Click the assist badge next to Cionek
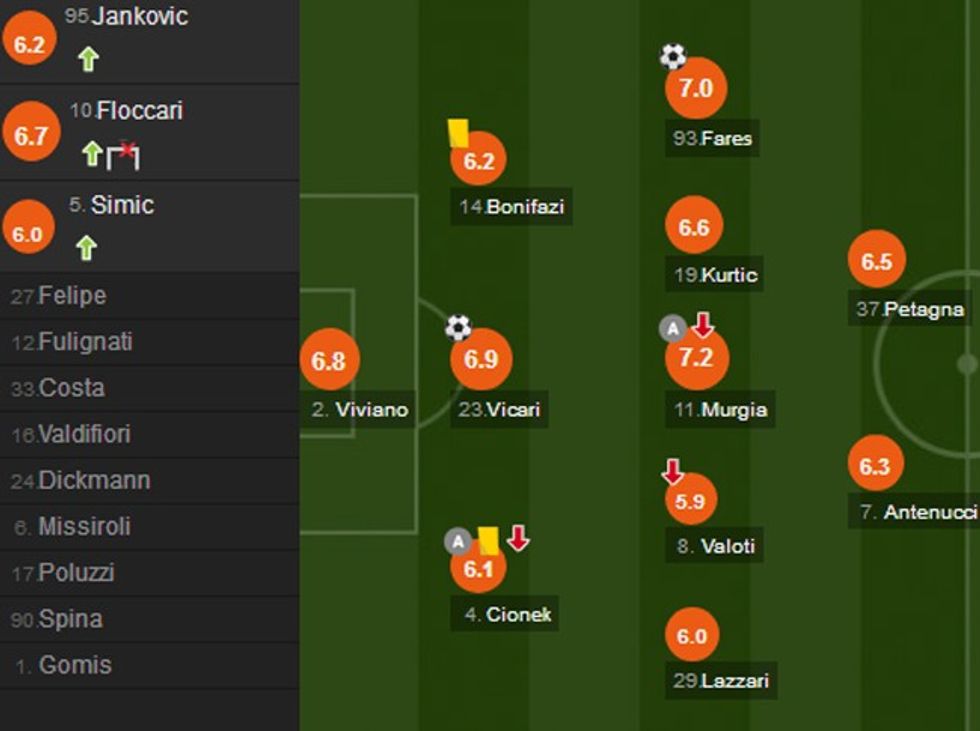 458,542
